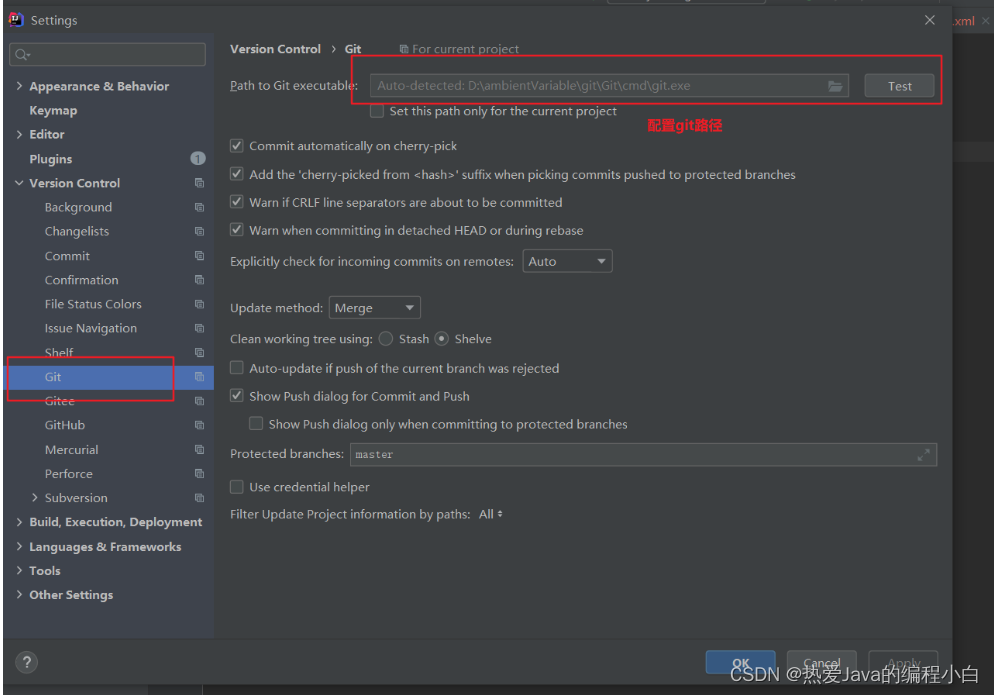Select Perforce in the settings tree
Image resolution: width=994 pixels, height=695 pixels.
tap(68, 474)
